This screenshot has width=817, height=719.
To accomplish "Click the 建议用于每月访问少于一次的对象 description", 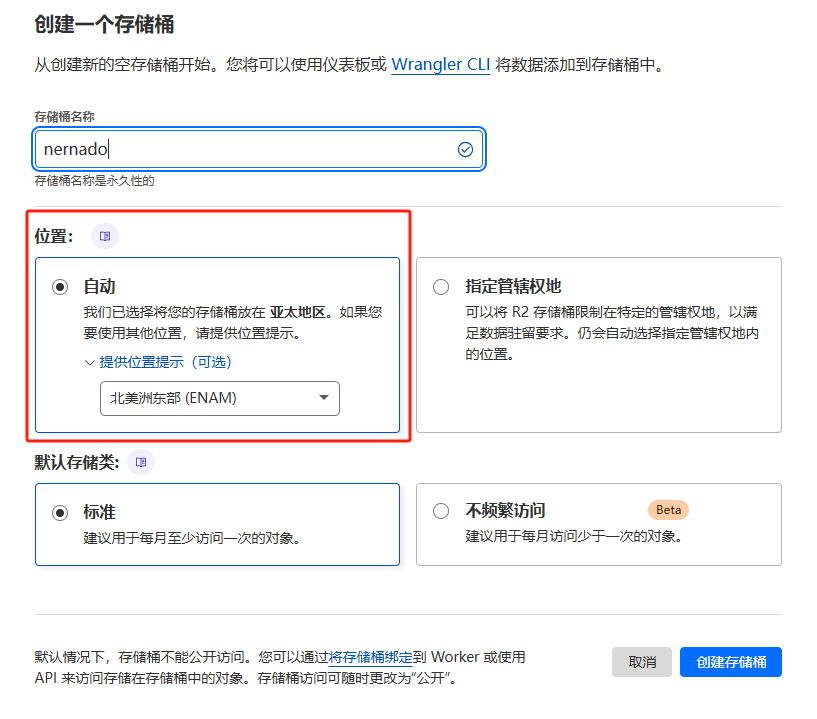I will coord(573,536).
